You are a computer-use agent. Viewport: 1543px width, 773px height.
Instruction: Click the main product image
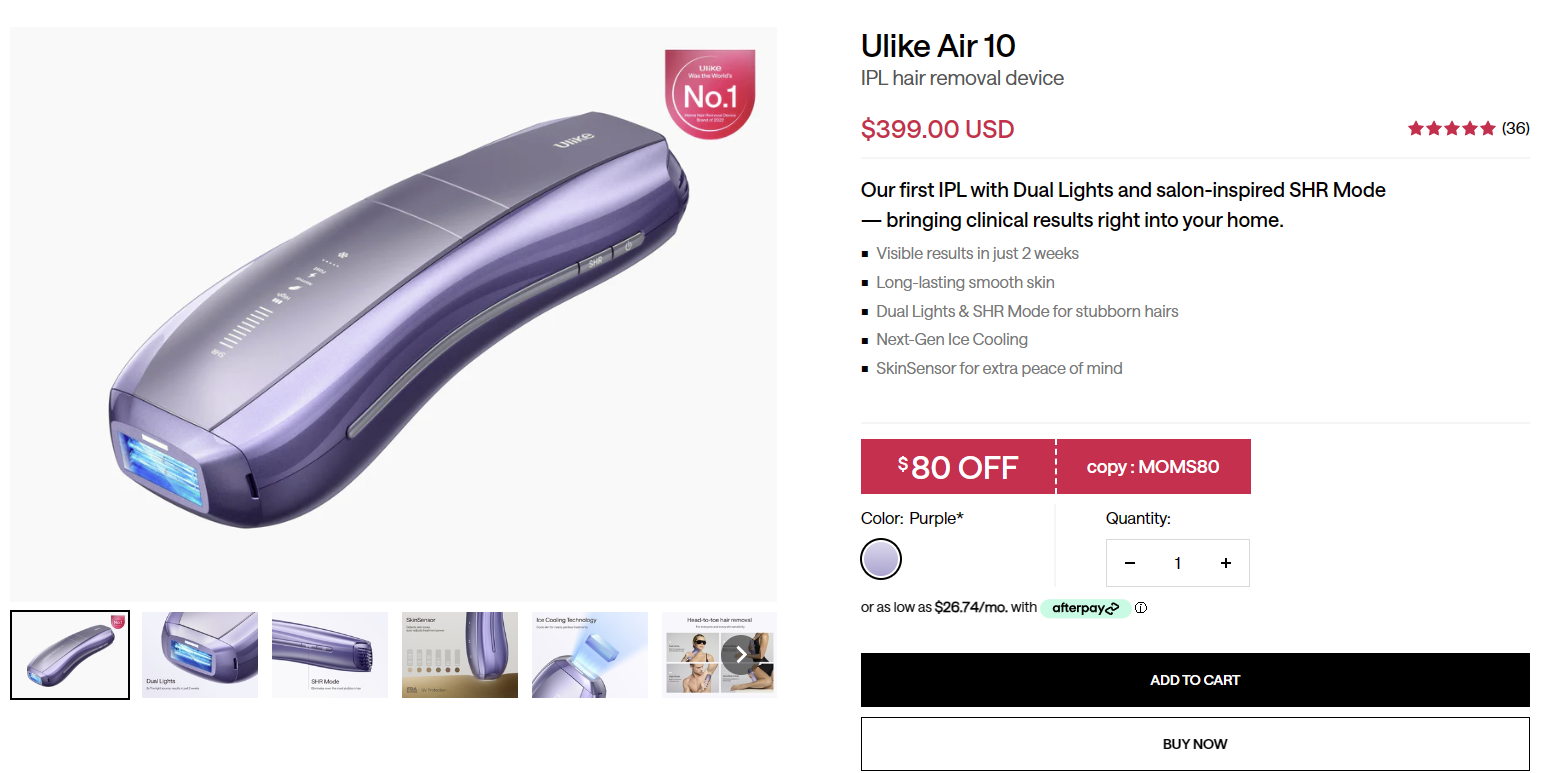click(x=393, y=314)
